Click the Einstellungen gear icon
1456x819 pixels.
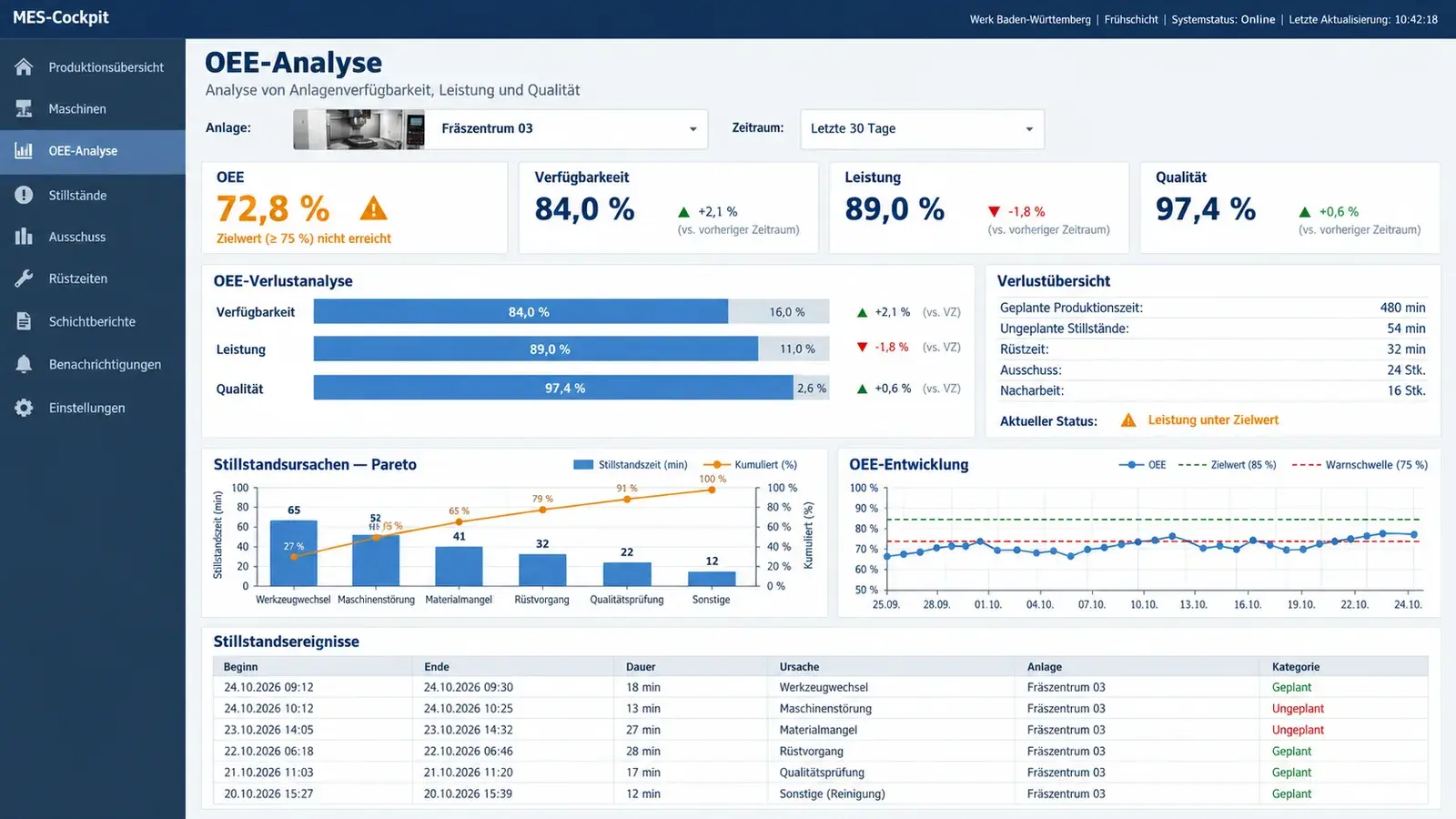click(24, 408)
